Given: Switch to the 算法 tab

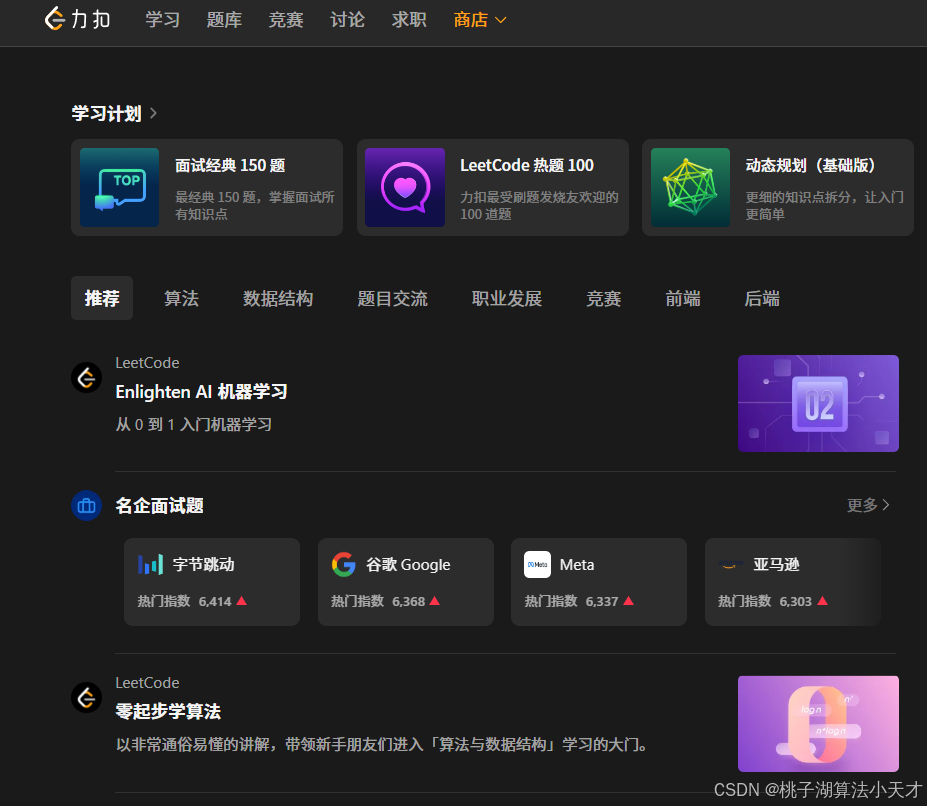Looking at the screenshot, I should pos(181,298).
